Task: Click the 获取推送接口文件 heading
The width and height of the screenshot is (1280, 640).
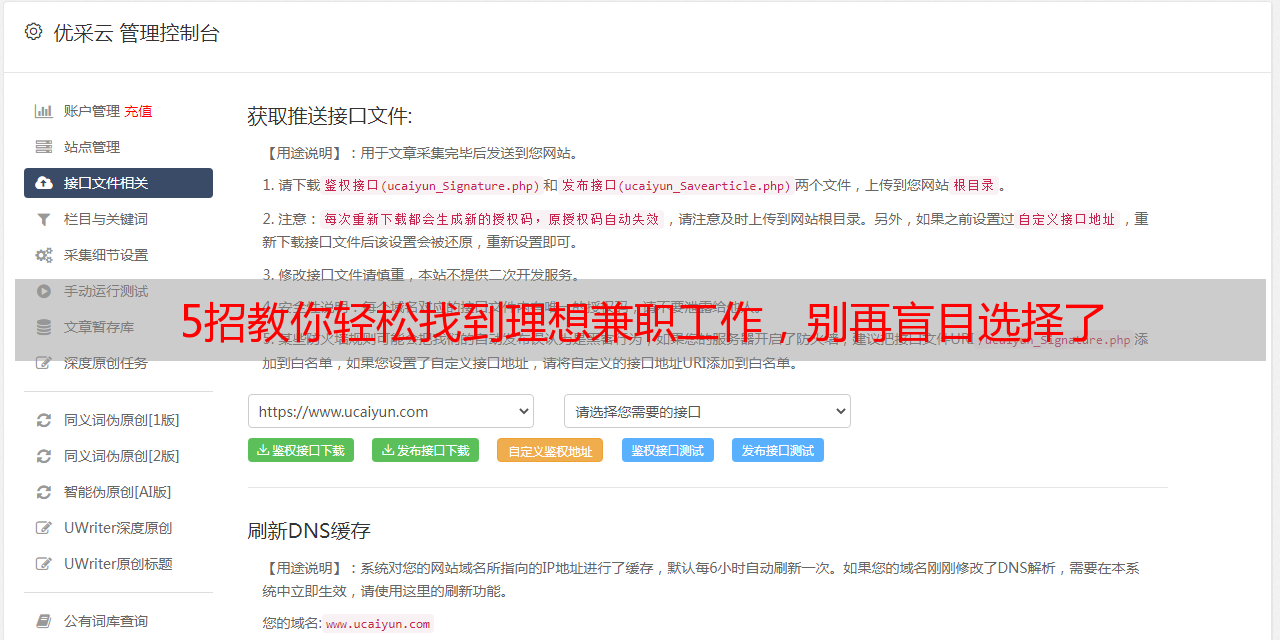Action: pos(330,116)
